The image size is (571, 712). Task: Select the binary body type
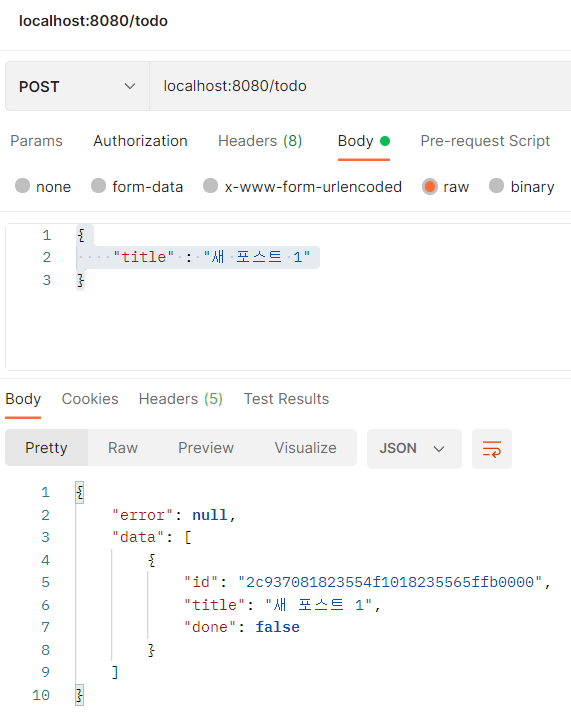click(521, 187)
